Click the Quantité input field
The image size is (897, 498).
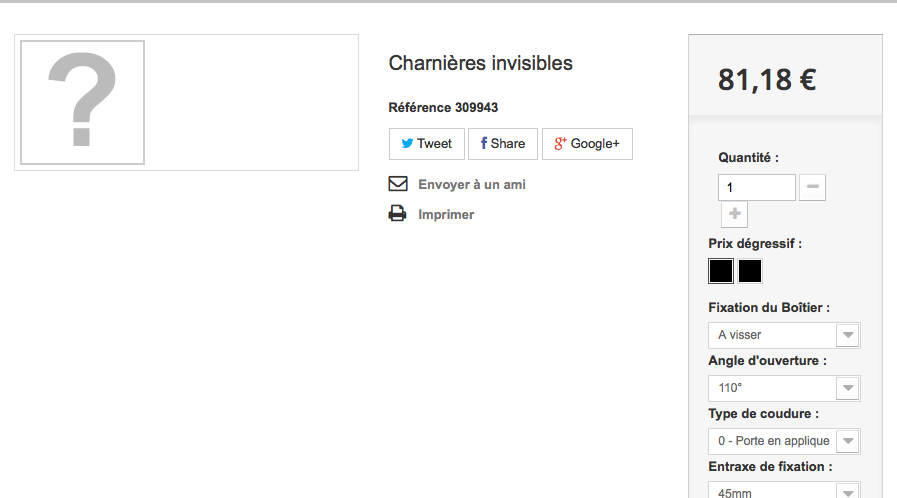coord(757,188)
